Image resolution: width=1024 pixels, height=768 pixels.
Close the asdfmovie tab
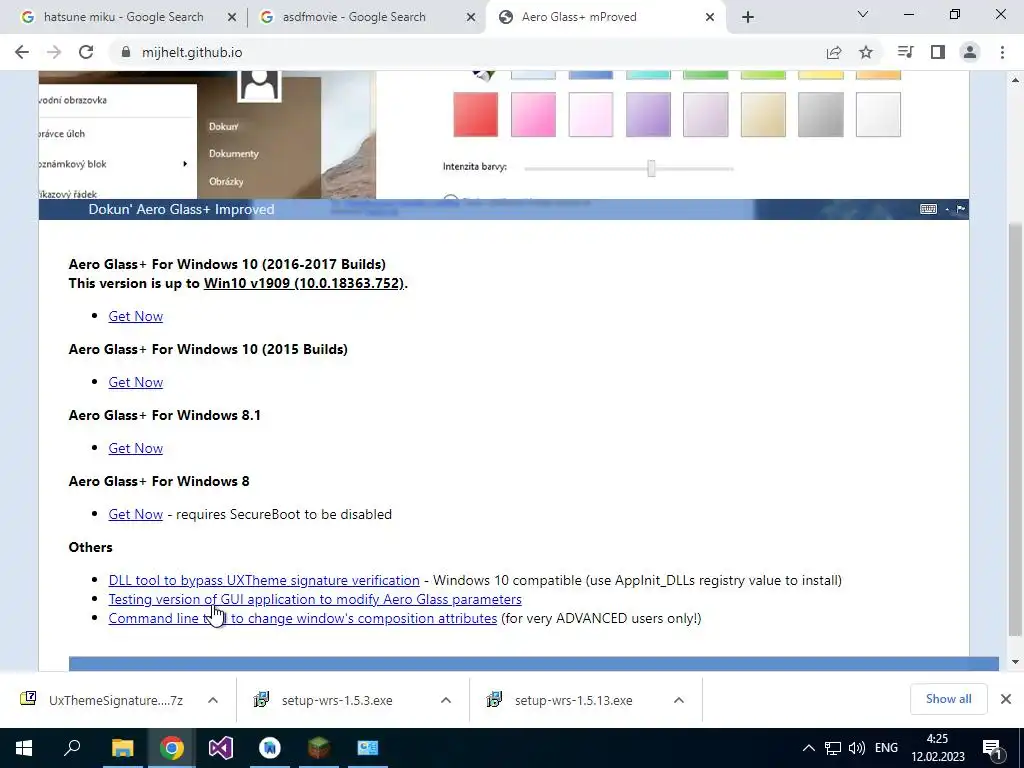(471, 17)
